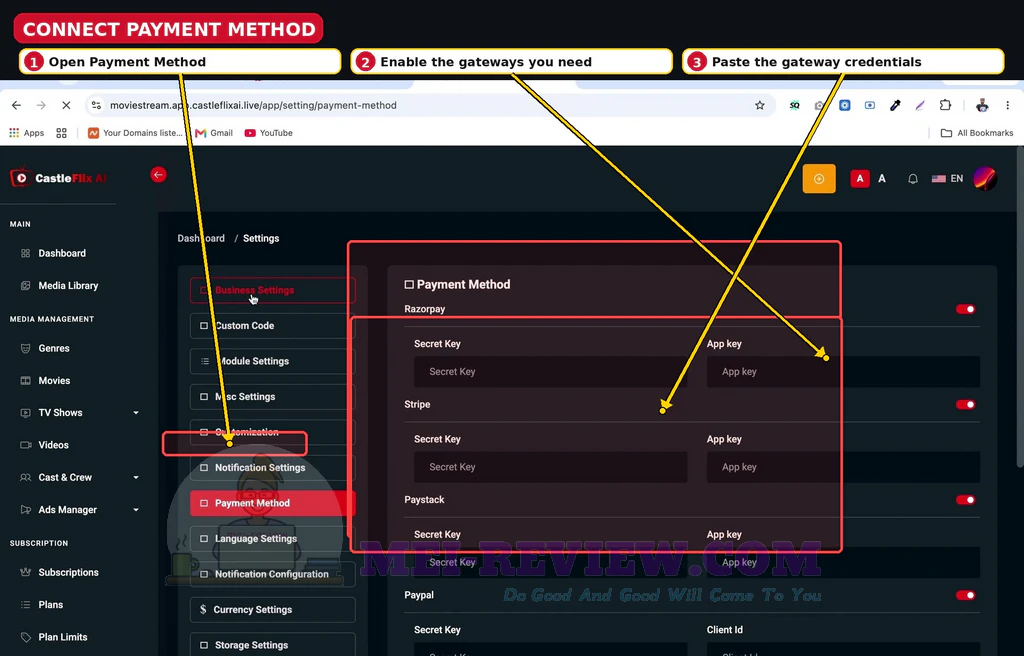Open the user profile avatar in the app header
The height and width of the screenshot is (656, 1024).
985,178
